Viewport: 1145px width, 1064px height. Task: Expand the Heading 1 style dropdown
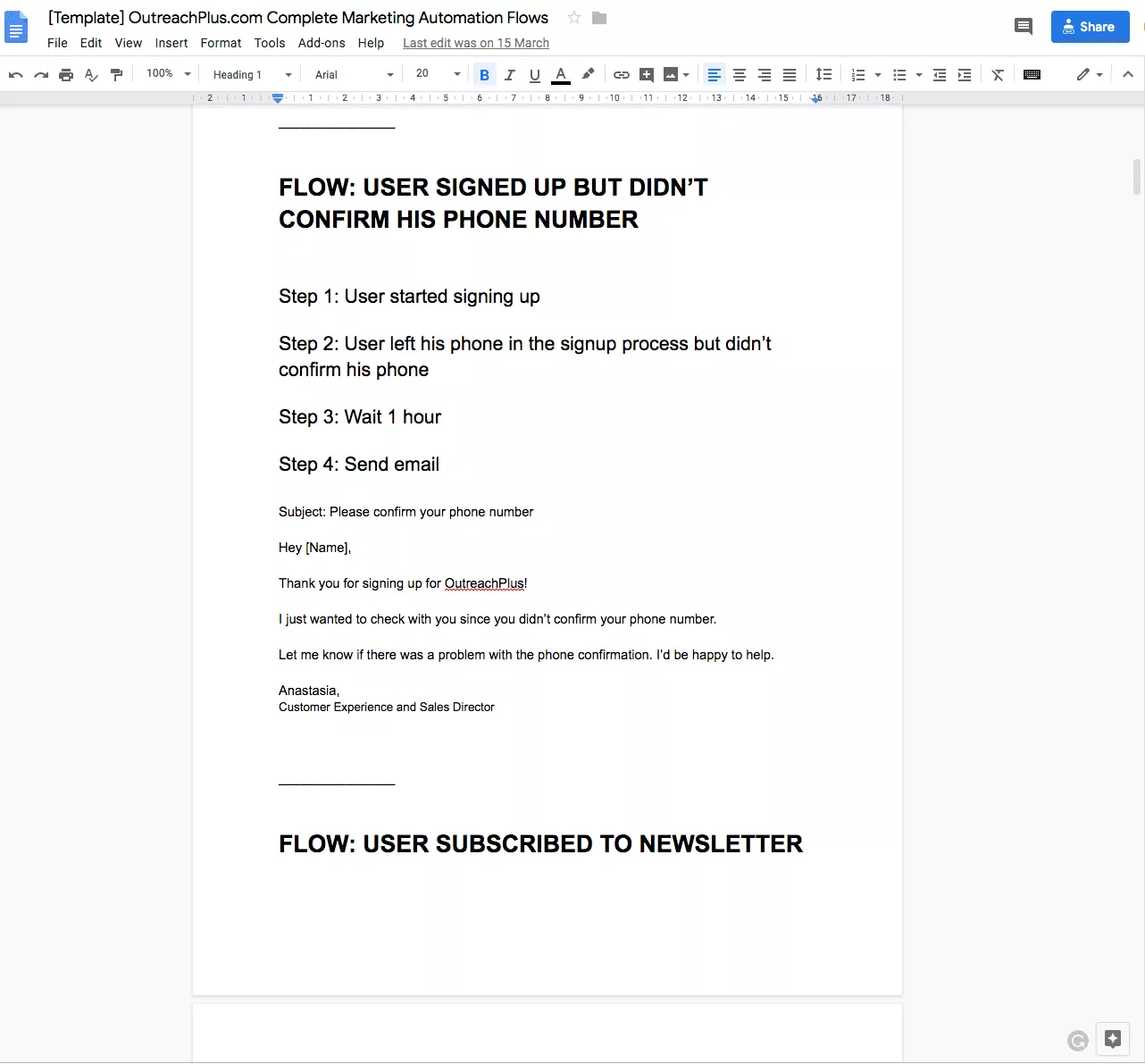(x=252, y=75)
